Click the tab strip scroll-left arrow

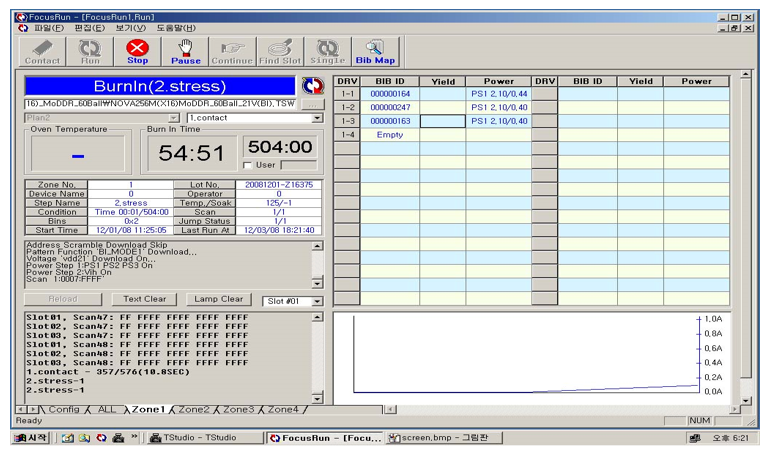point(21,409)
